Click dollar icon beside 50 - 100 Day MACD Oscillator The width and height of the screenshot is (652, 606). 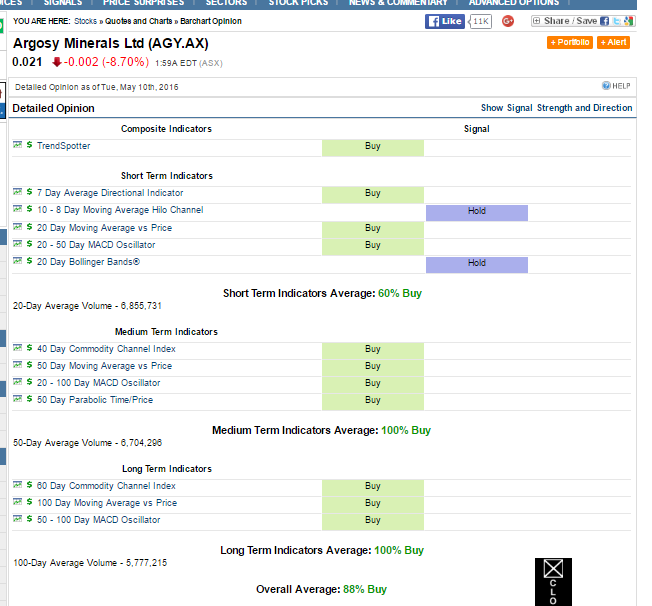(30, 519)
